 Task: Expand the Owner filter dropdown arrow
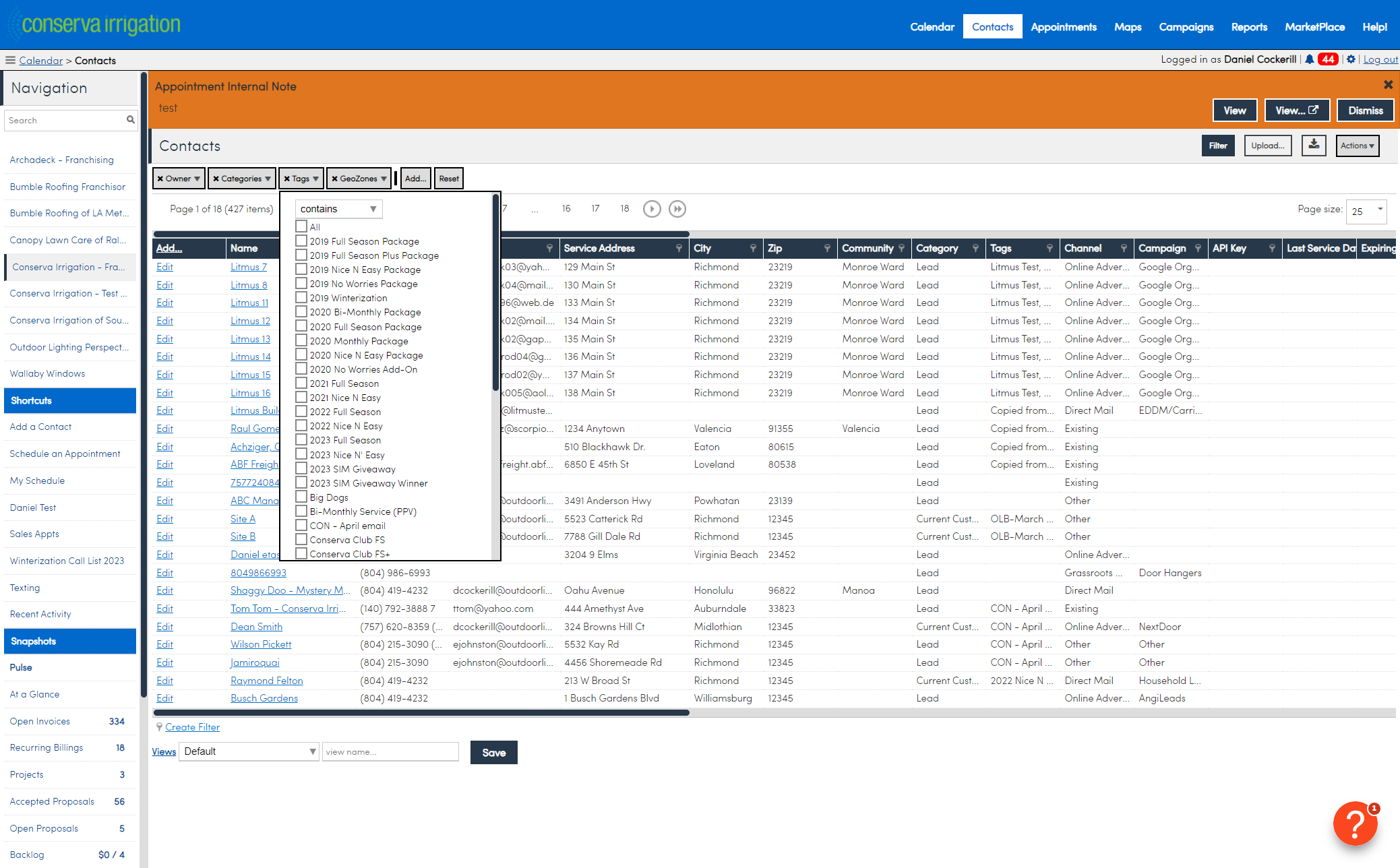click(x=197, y=179)
